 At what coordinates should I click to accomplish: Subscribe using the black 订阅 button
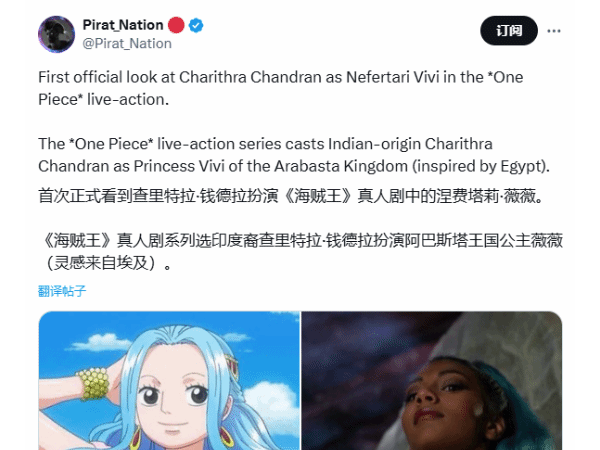509,31
